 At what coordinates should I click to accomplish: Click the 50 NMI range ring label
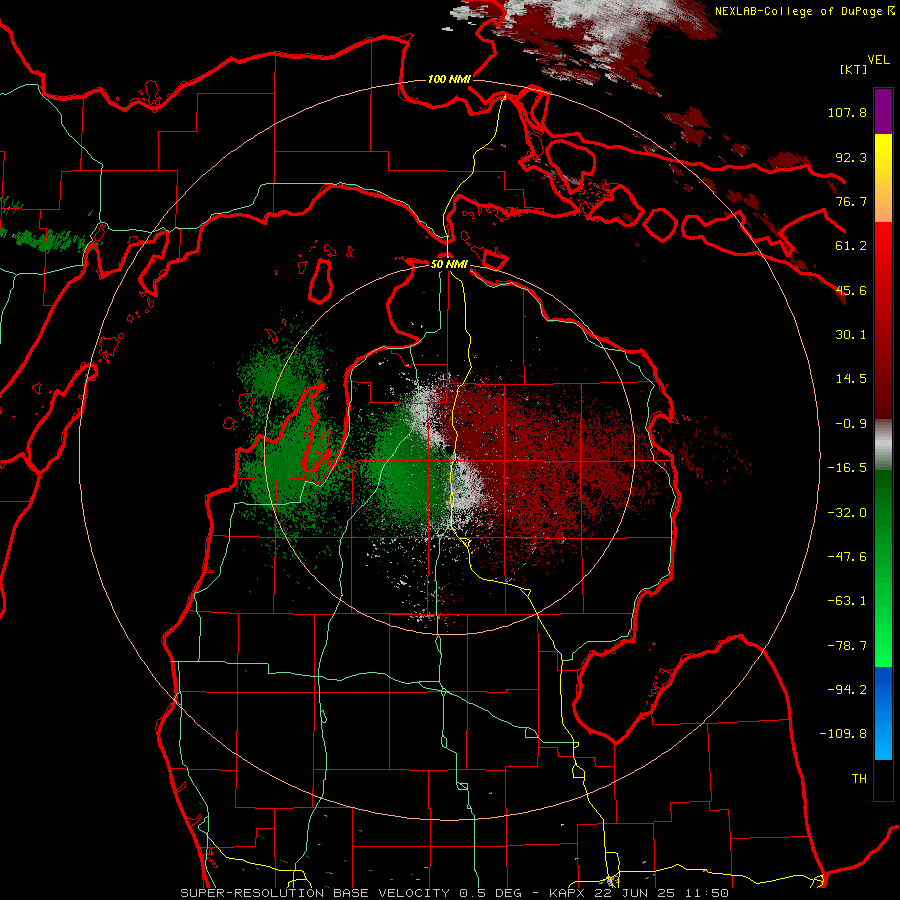pyautogui.click(x=449, y=264)
